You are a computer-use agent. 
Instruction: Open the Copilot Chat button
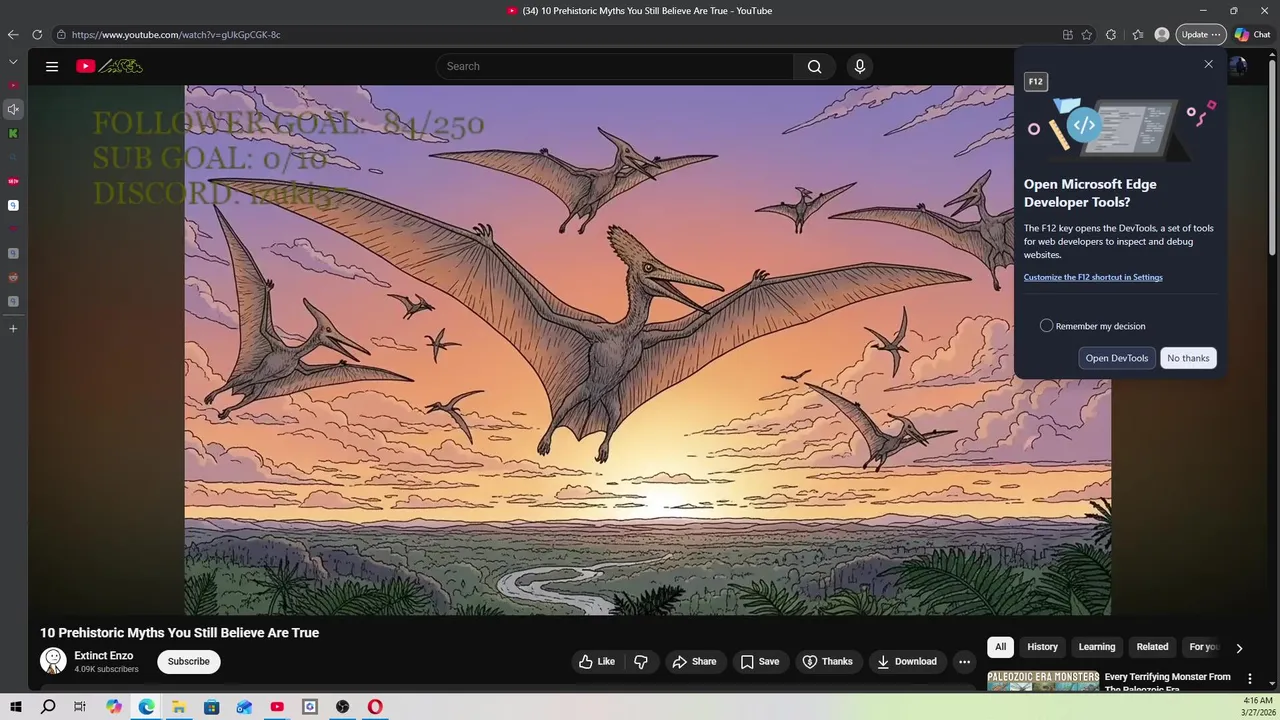click(x=1253, y=34)
